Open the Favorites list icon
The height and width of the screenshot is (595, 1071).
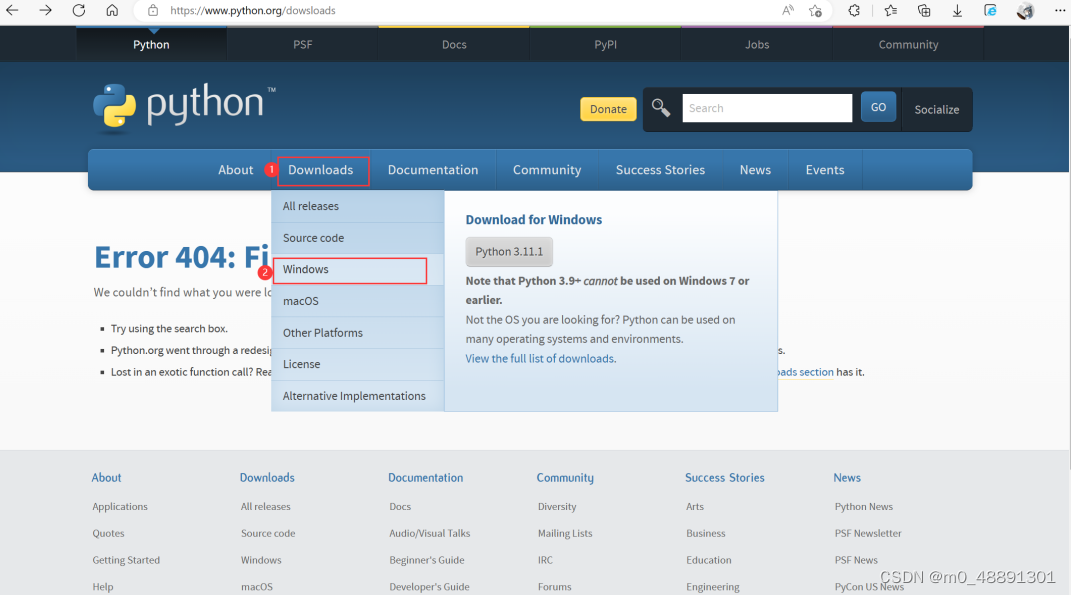point(891,10)
